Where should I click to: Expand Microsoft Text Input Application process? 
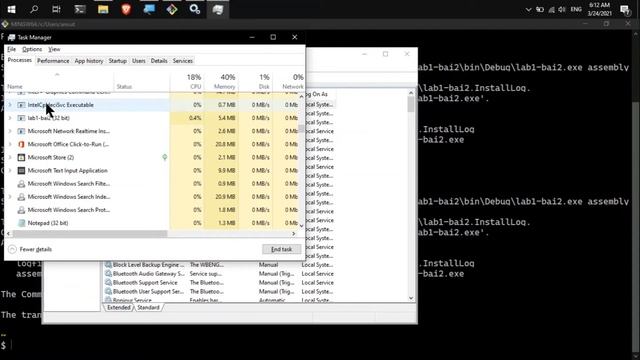[x=10, y=170]
